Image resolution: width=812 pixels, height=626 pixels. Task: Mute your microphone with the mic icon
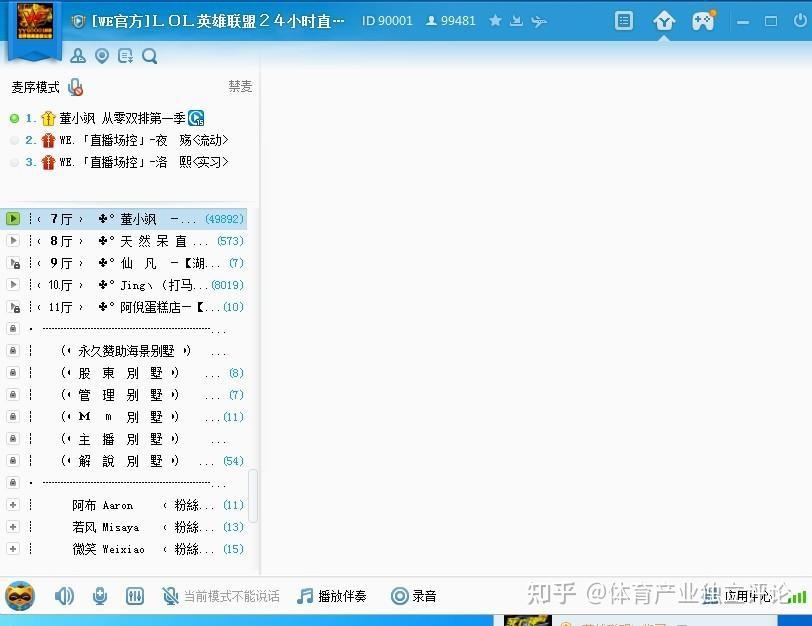97,595
